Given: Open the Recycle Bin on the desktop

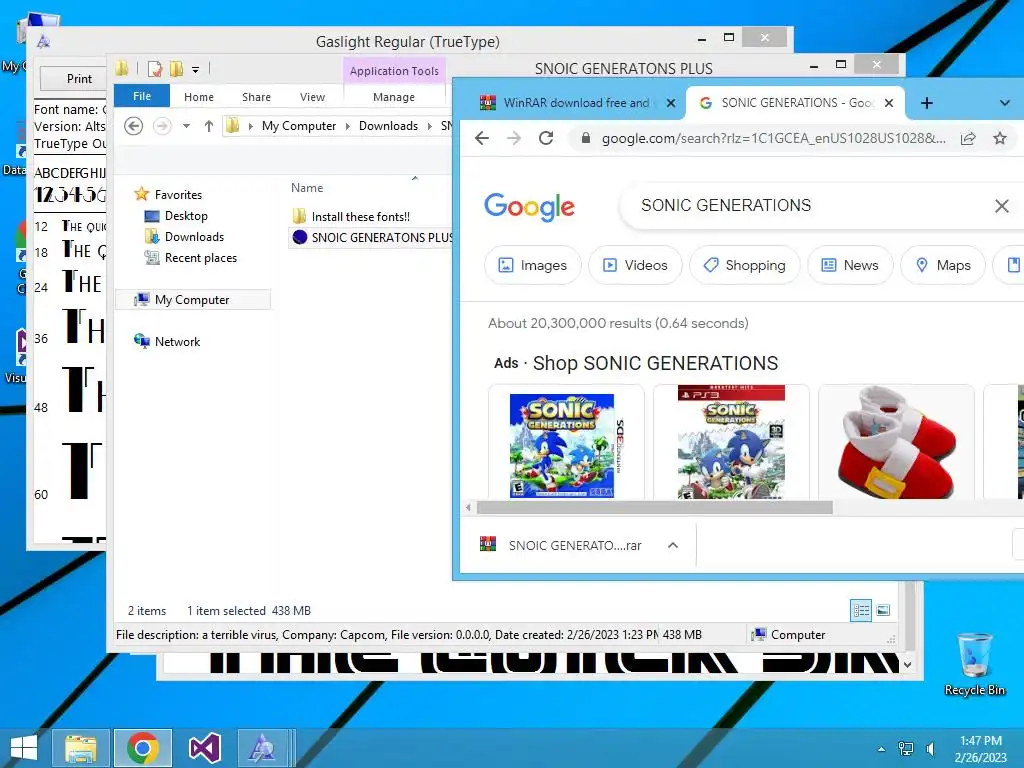Looking at the screenshot, I should (974, 664).
